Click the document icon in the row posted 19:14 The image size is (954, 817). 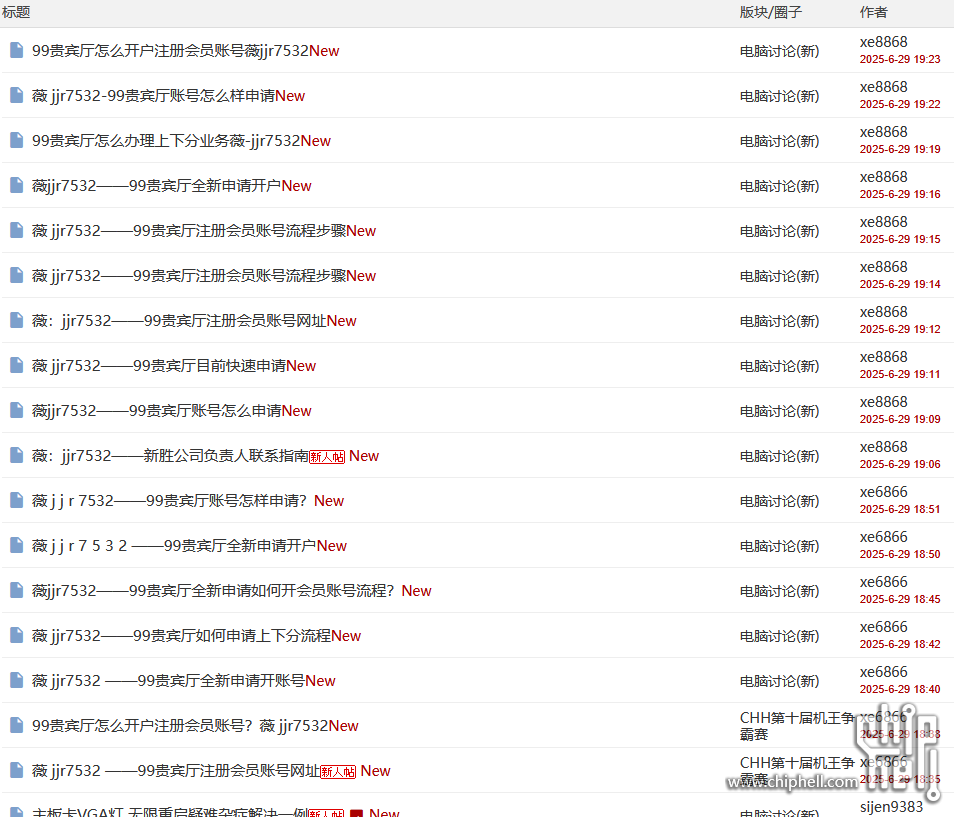coord(16,275)
